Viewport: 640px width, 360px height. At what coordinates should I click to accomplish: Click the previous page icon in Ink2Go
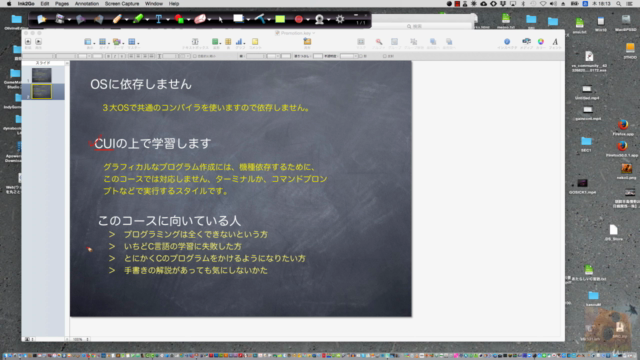coord(80,19)
